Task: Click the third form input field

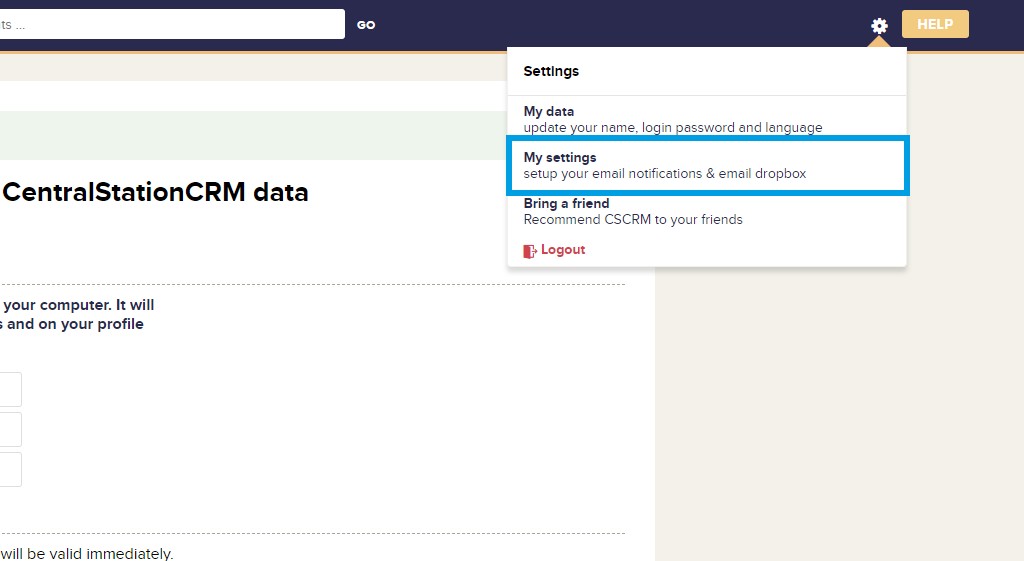Action: pos(10,469)
